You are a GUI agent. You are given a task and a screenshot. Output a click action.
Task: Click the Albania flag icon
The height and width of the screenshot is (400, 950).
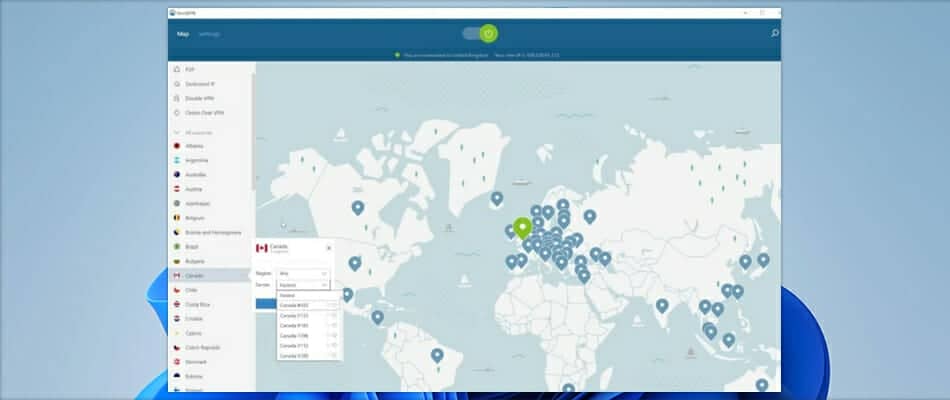click(x=177, y=146)
